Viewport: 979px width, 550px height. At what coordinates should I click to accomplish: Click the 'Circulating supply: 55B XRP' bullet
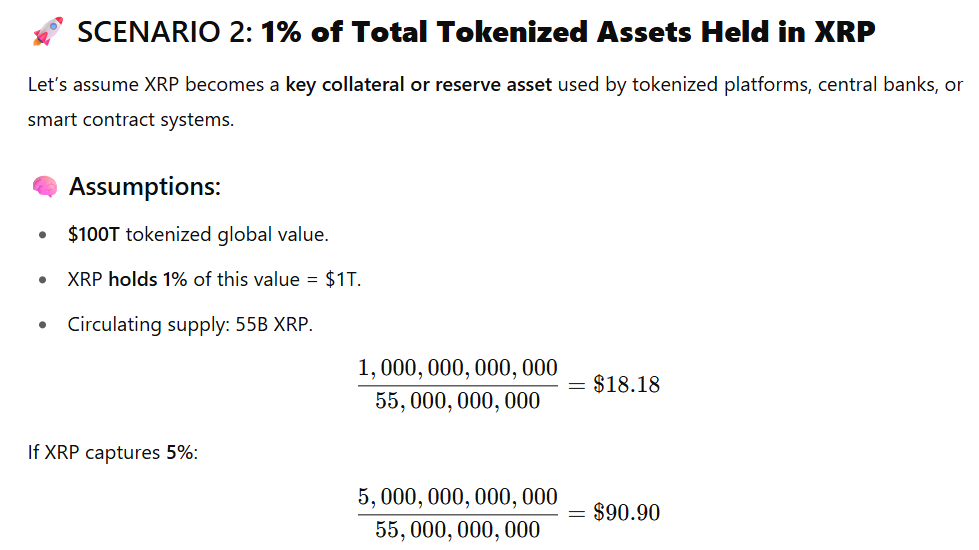[190, 325]
